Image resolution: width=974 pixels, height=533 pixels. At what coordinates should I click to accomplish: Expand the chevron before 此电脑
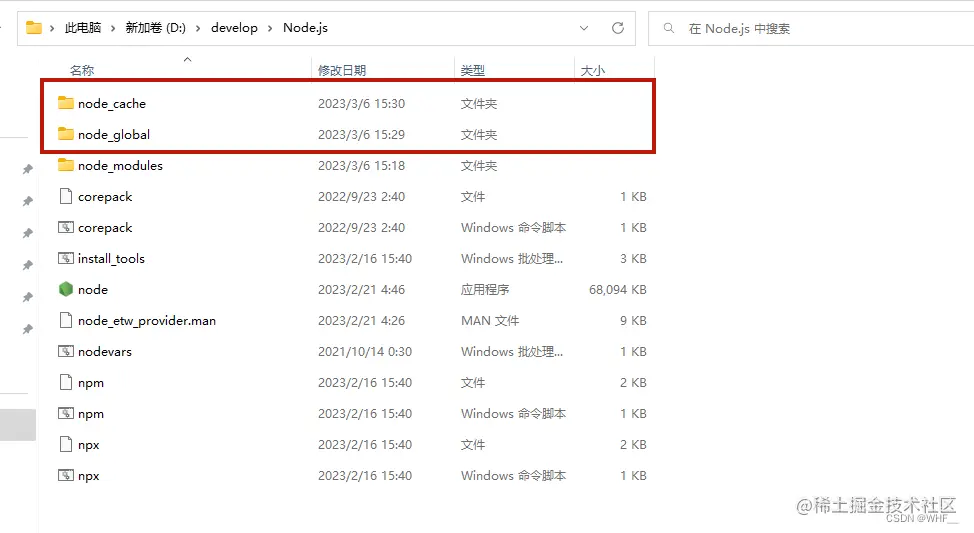coord(52,28)
